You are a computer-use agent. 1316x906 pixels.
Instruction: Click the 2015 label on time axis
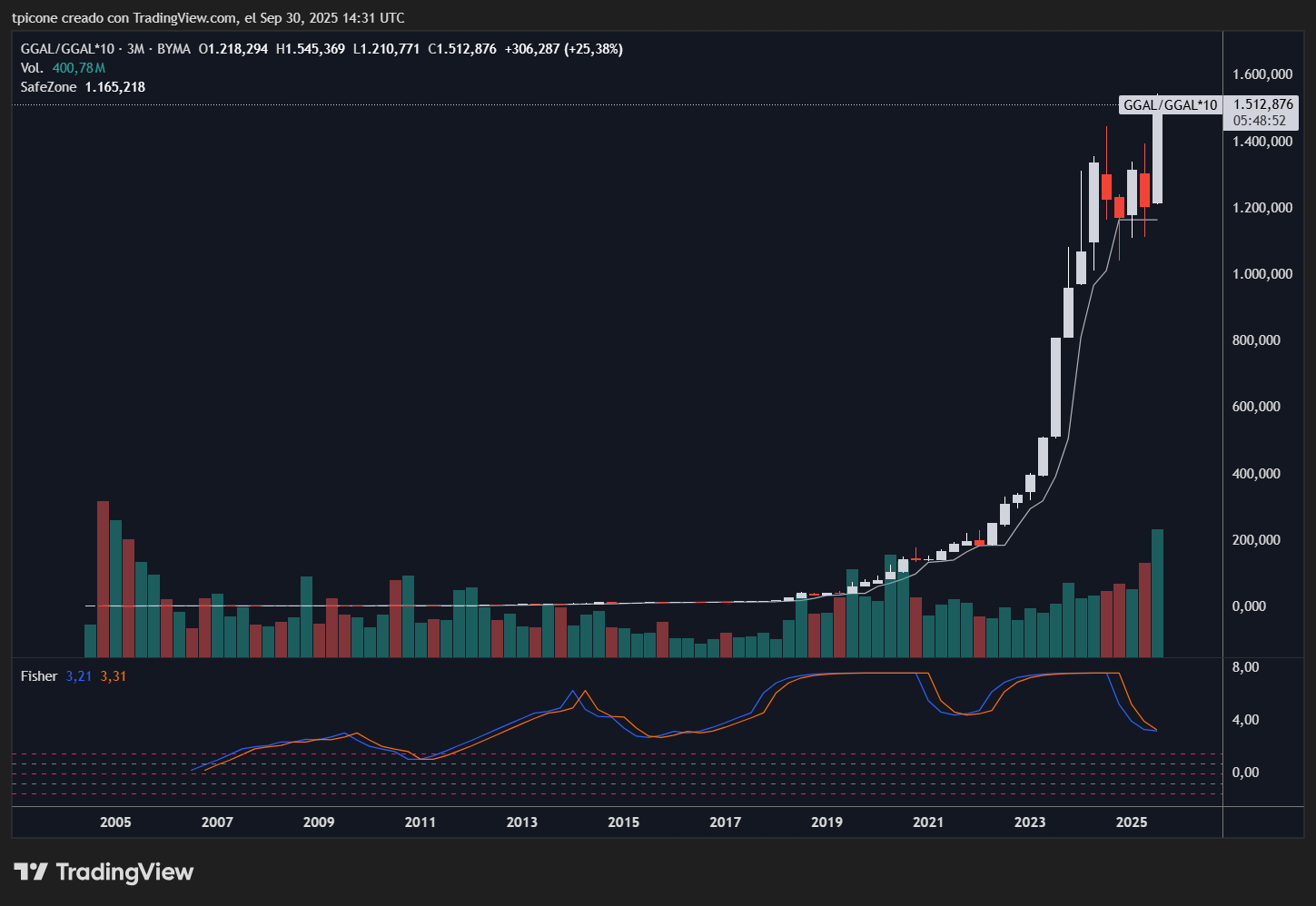[x=623, y=822]
